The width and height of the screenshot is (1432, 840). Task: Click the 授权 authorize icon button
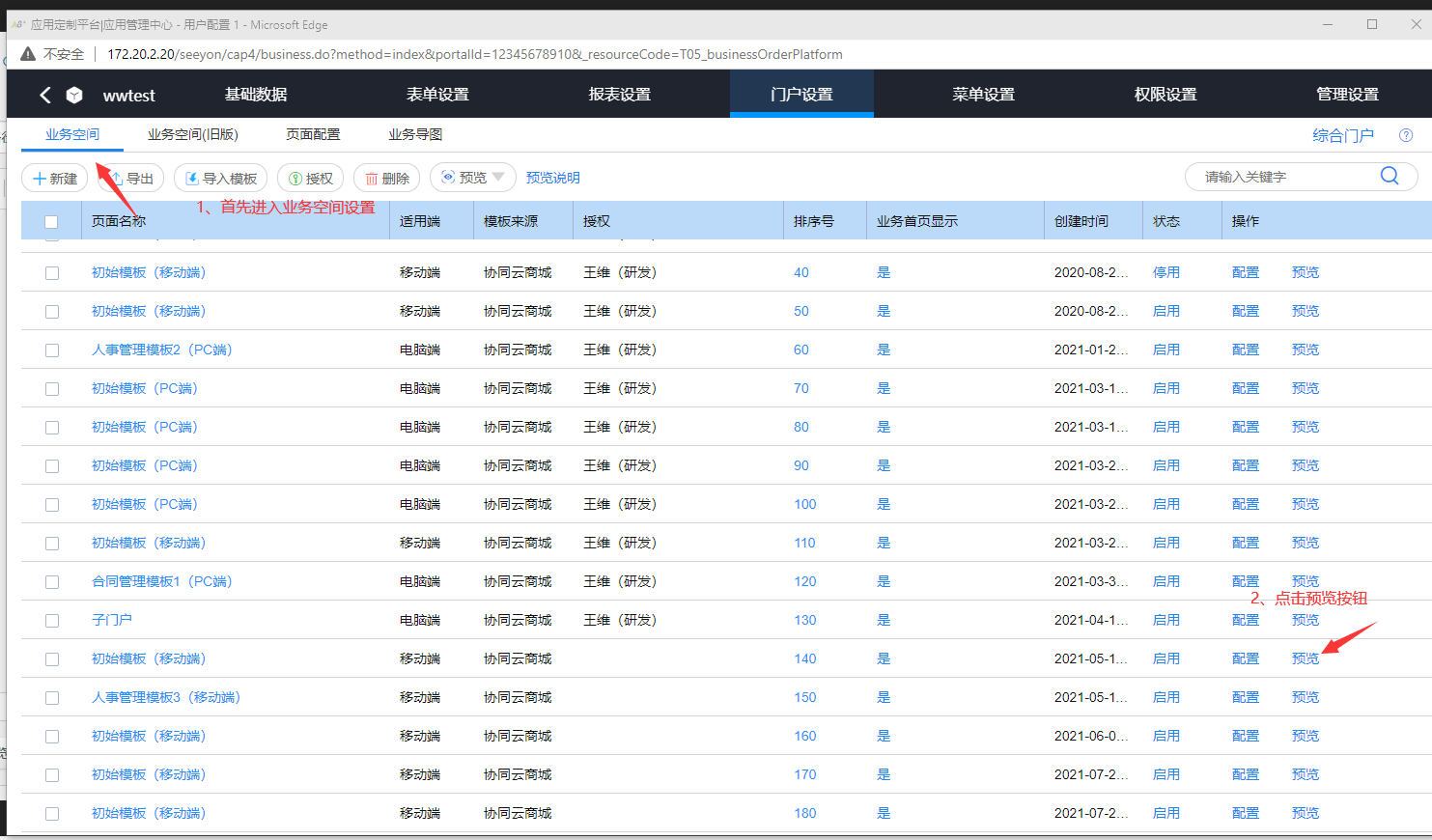[x=310, y=179]
